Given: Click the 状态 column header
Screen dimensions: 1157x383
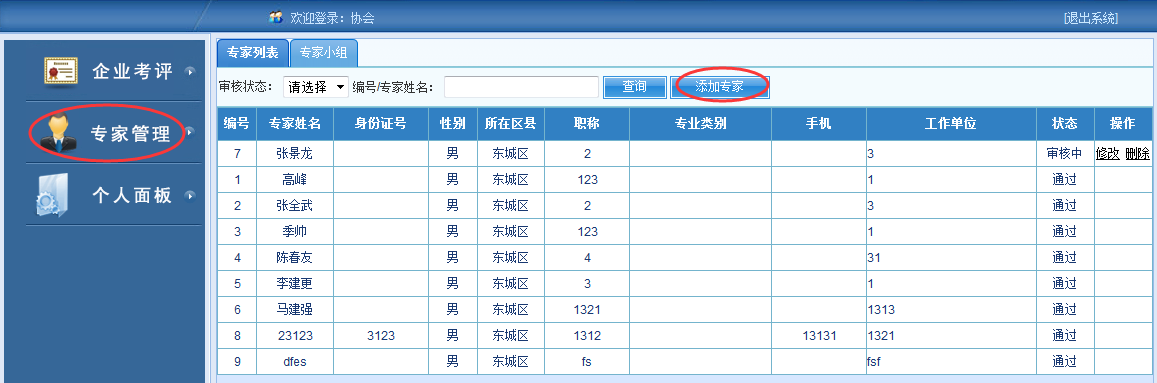Looking at the screenshot, I should (1064, 123).
